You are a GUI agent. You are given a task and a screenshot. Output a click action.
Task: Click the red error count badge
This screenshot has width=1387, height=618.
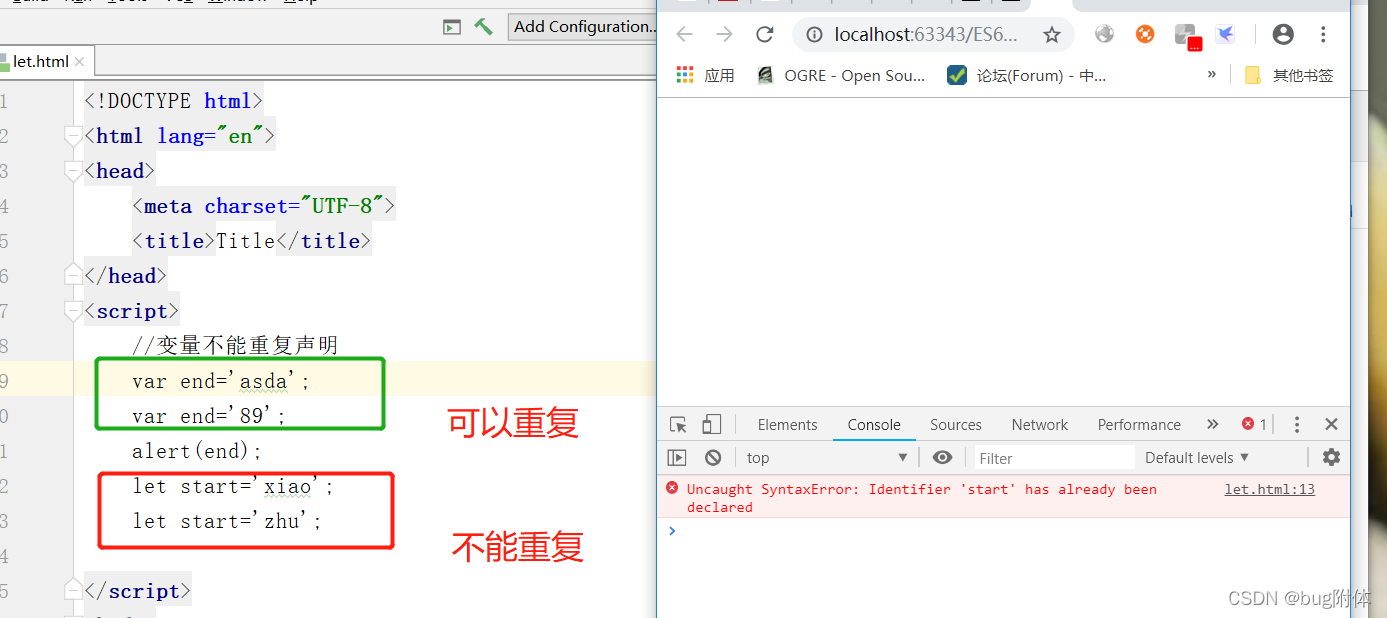coord(1254,424)
